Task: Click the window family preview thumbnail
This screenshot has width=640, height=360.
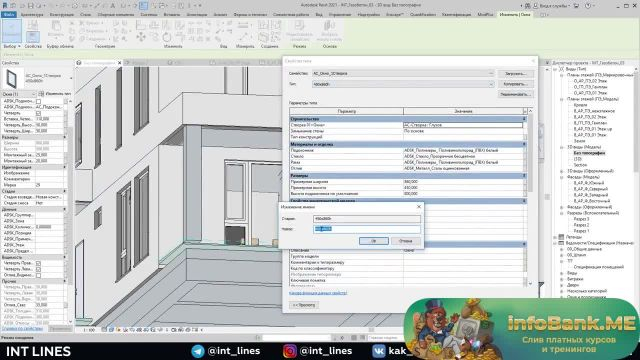Action: pos(11,78)
